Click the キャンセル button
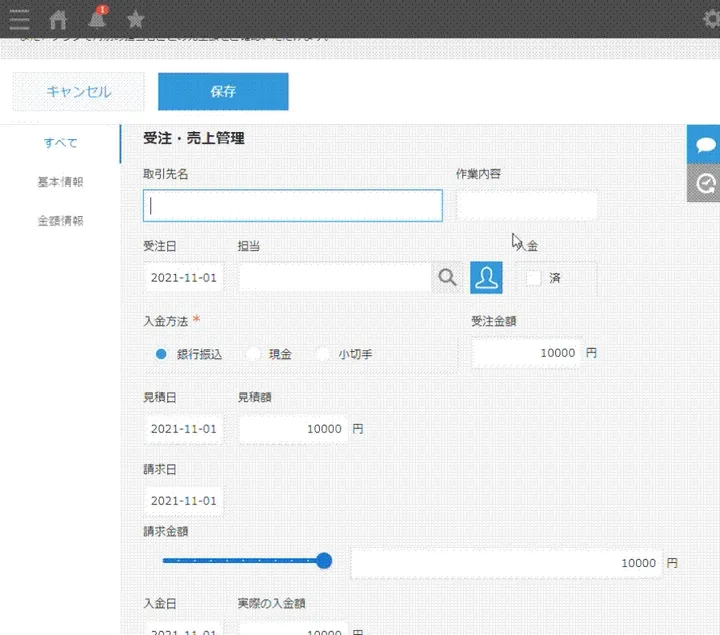 (x=79, y=91)
